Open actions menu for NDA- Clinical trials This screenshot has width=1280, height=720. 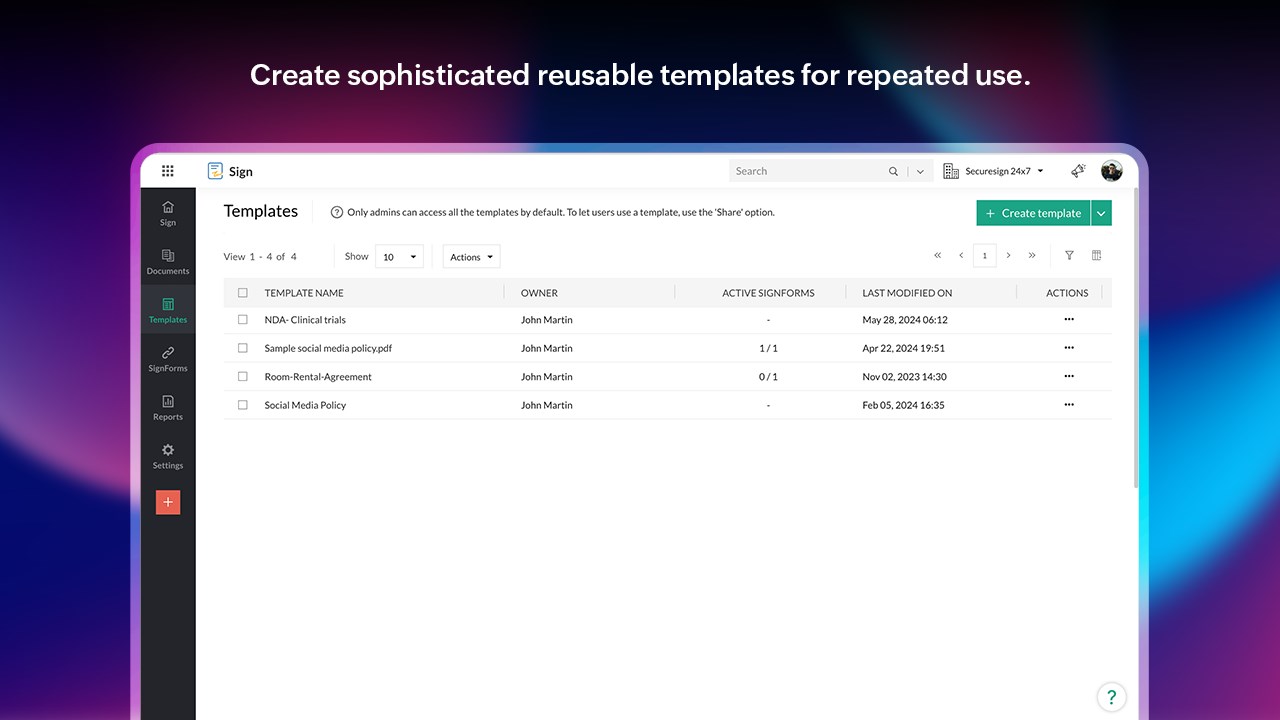(1069, 319)
